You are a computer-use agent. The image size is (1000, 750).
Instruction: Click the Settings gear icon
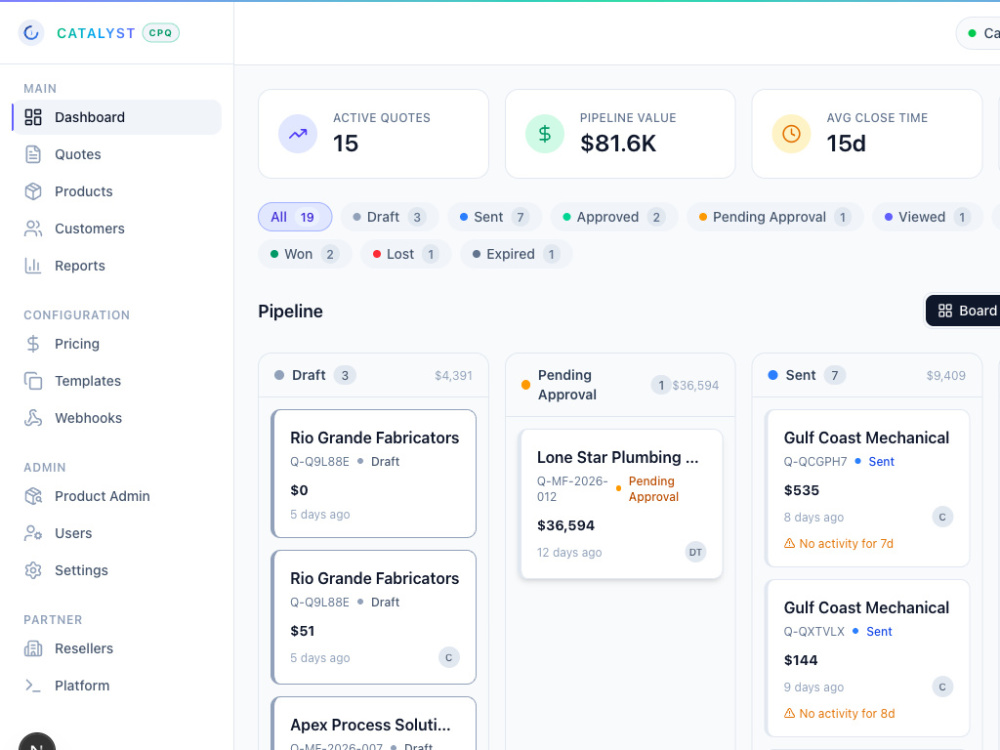[x=33, y=570]
